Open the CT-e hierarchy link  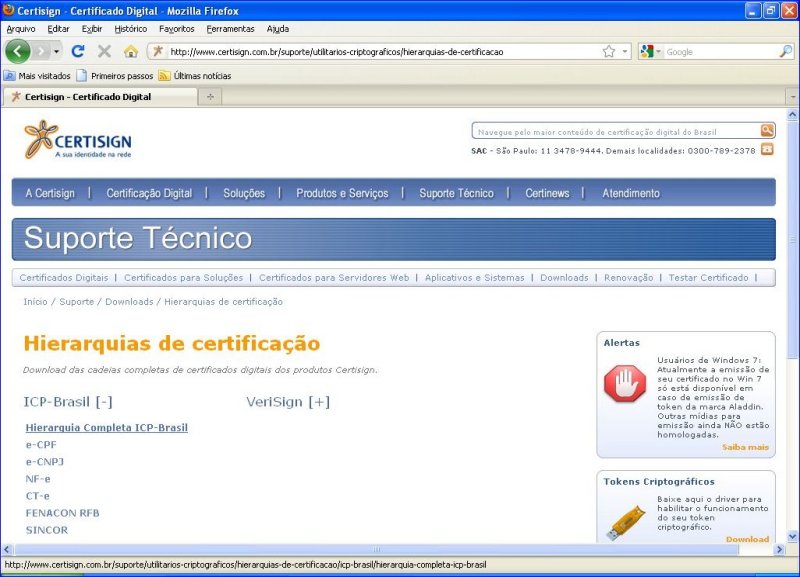coord(37,496)
